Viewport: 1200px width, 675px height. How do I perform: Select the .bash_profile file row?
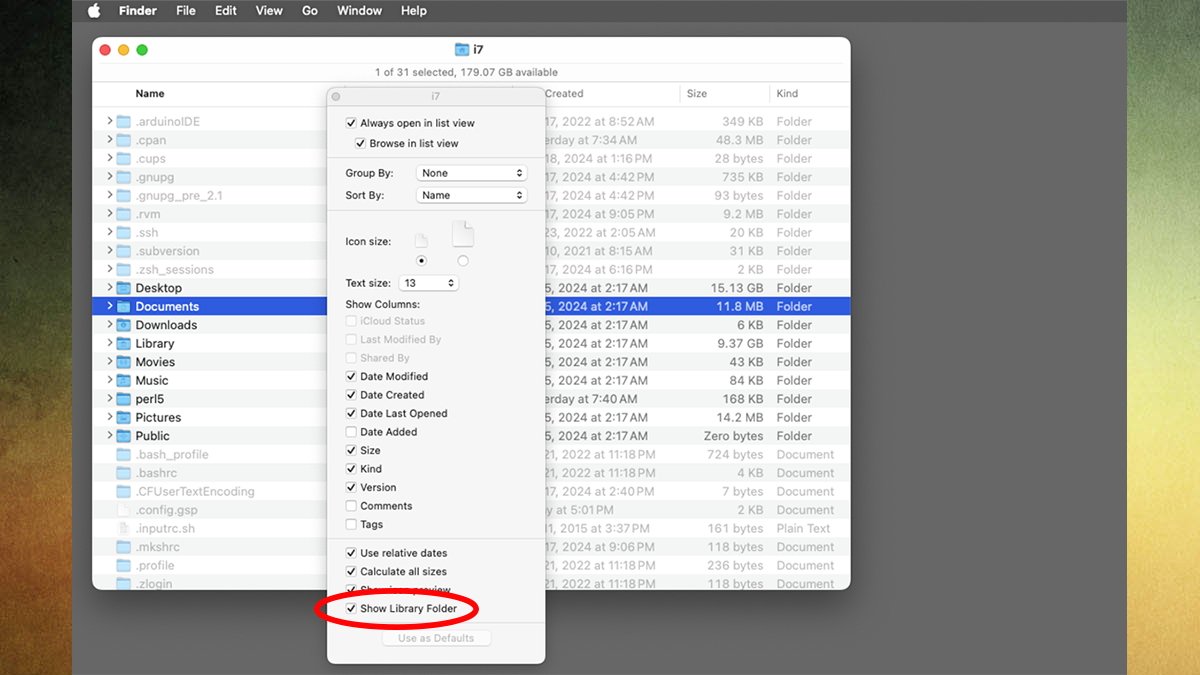click(471, 455)
